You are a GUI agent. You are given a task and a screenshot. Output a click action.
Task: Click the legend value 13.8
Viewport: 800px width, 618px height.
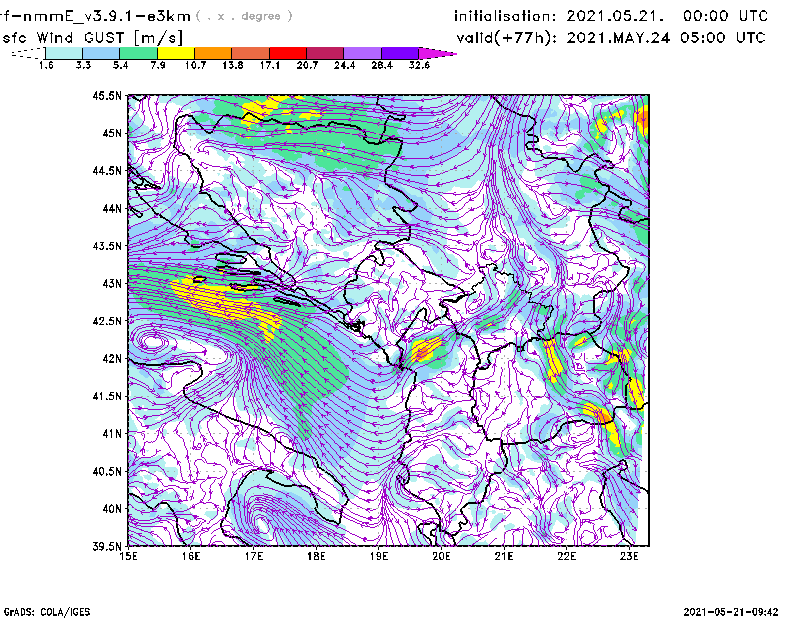coord(233,65)
